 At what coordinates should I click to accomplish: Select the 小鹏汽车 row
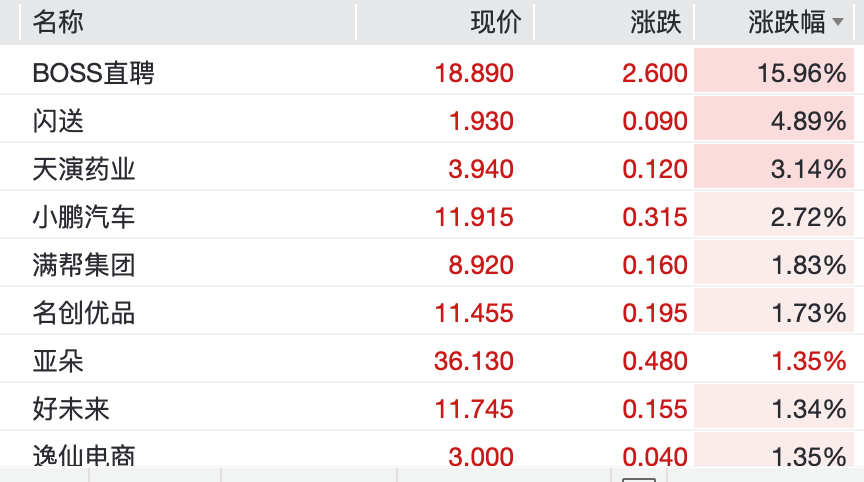432,216
